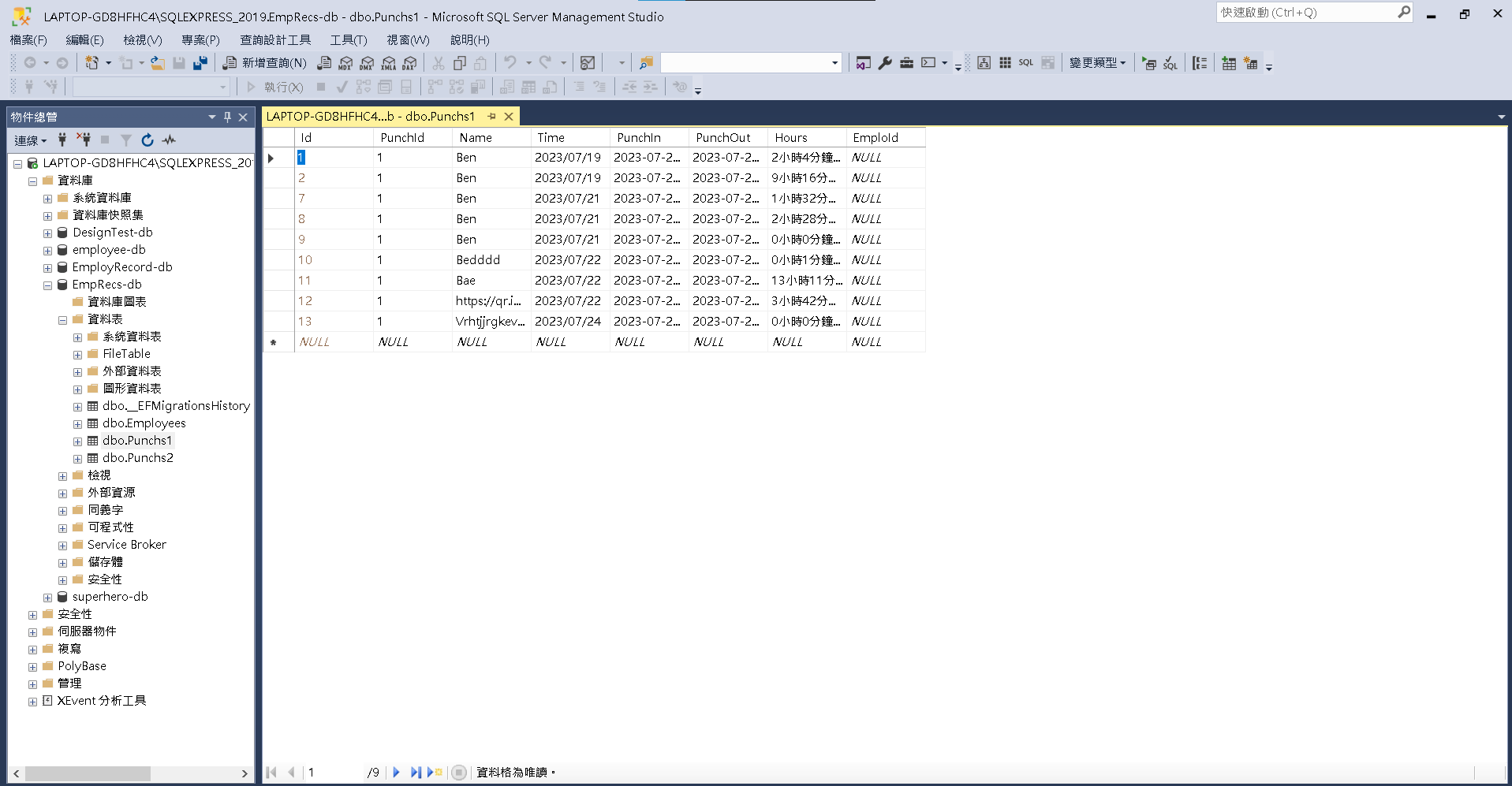Screen dimensions: 1512x786
Task: Open the 連線 dropdown in Object Explorer
Action: (30, 140)
